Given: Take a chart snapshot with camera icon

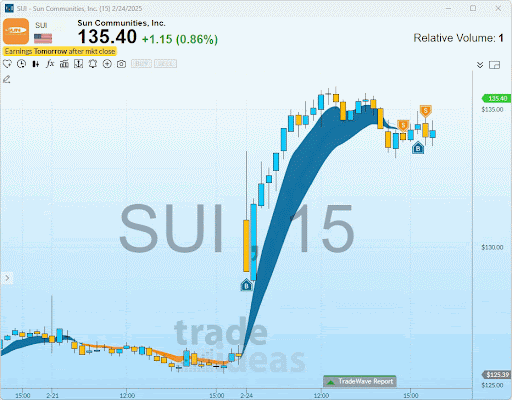Looking at the screenshot, I should (x=121, y=64).
